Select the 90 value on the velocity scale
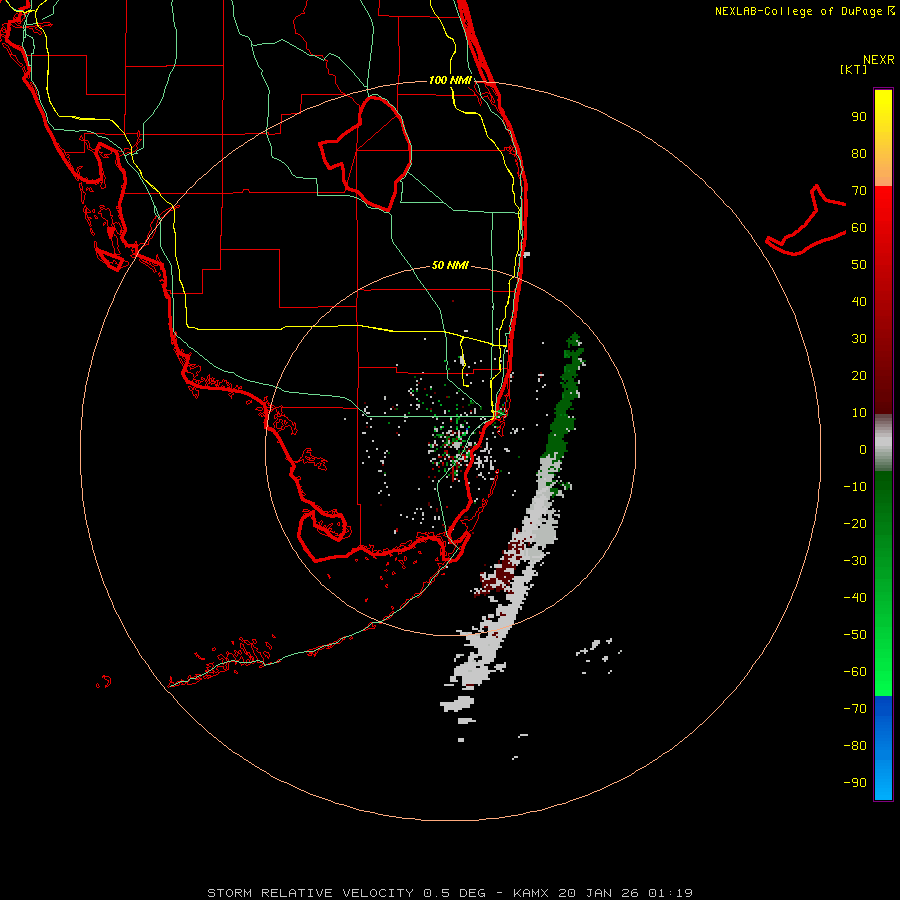The image size is (900, 900). click(859, 117)
